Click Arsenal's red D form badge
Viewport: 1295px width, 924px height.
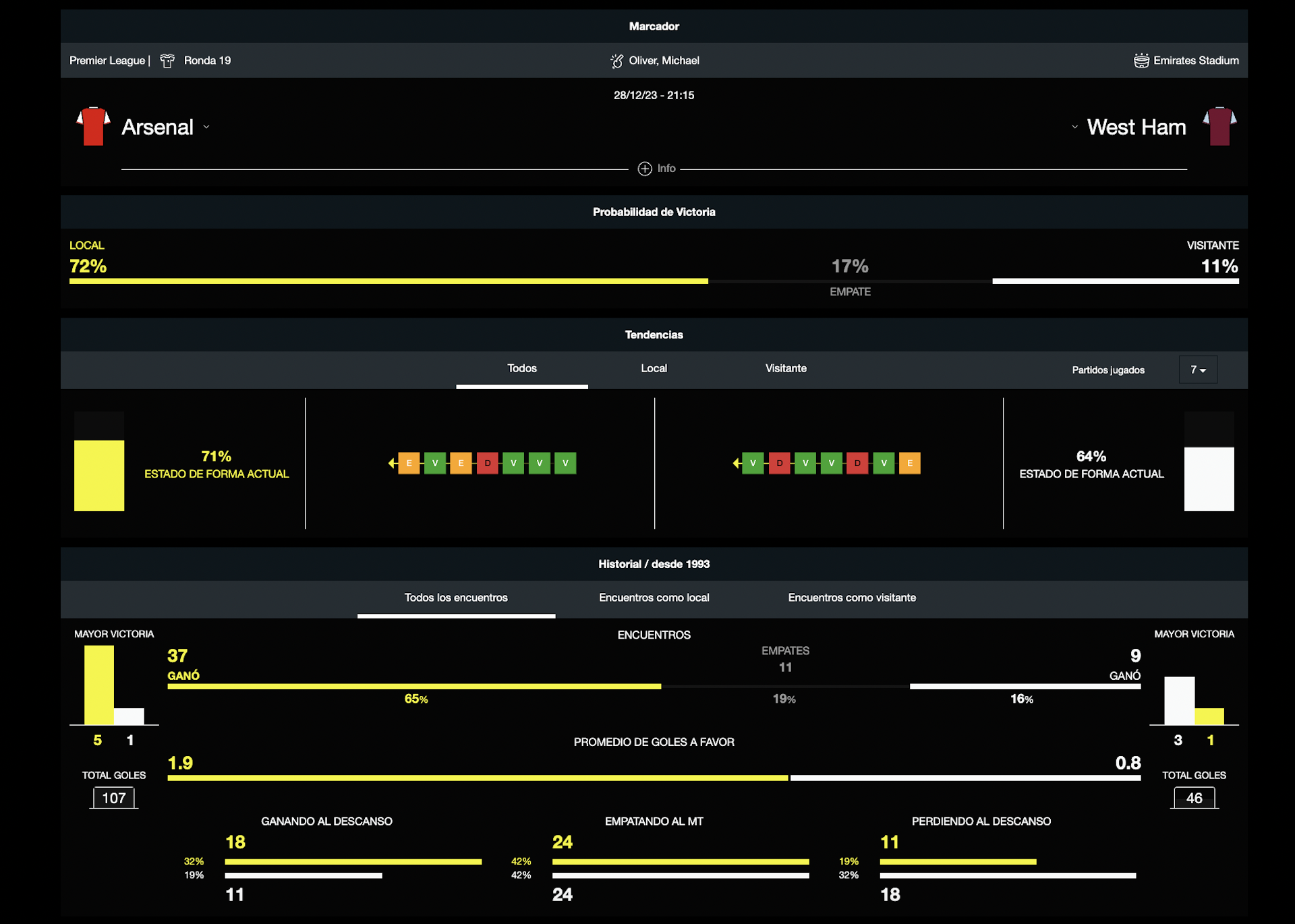pos(488,463)
